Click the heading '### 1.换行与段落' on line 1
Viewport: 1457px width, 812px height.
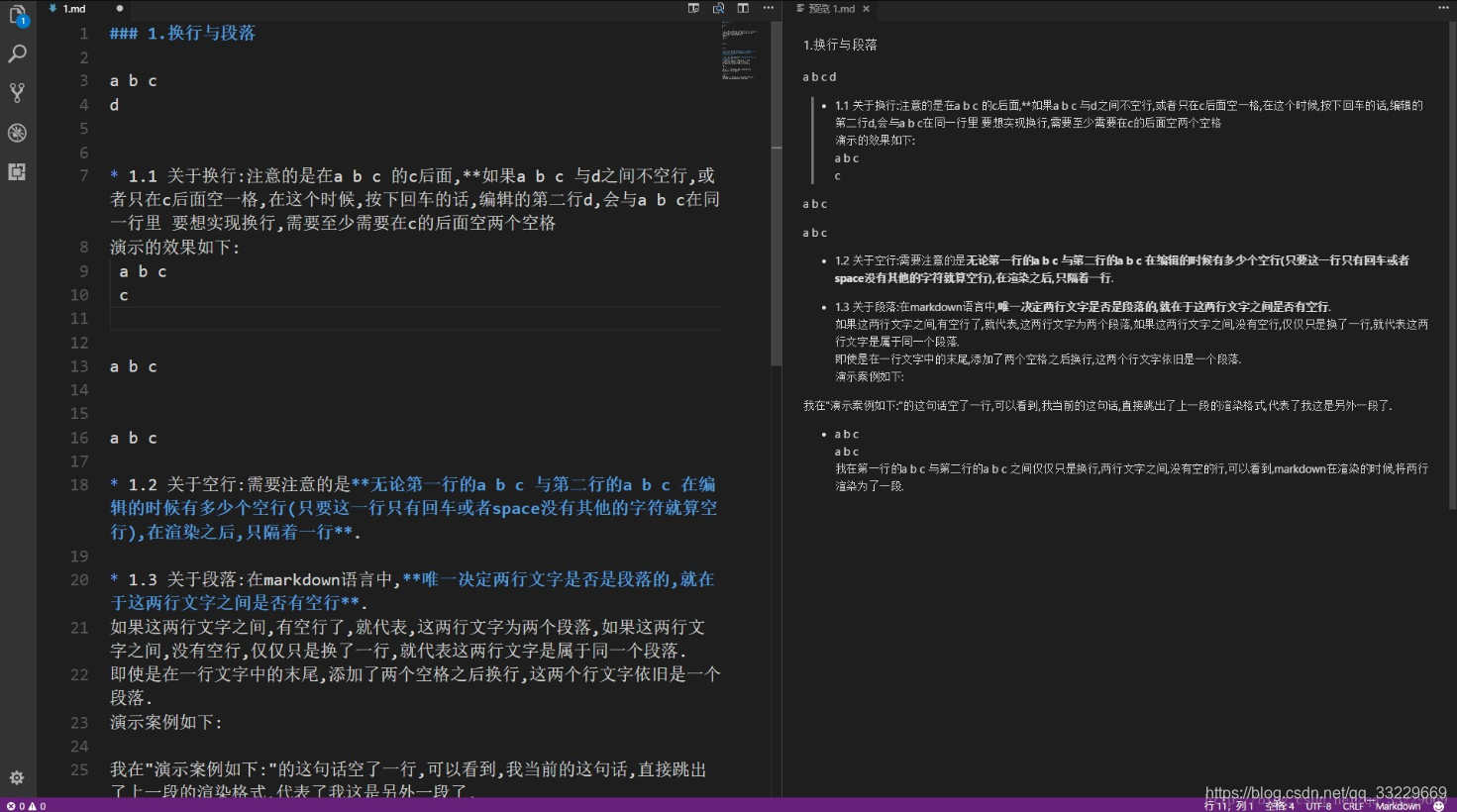coord(182,33)
